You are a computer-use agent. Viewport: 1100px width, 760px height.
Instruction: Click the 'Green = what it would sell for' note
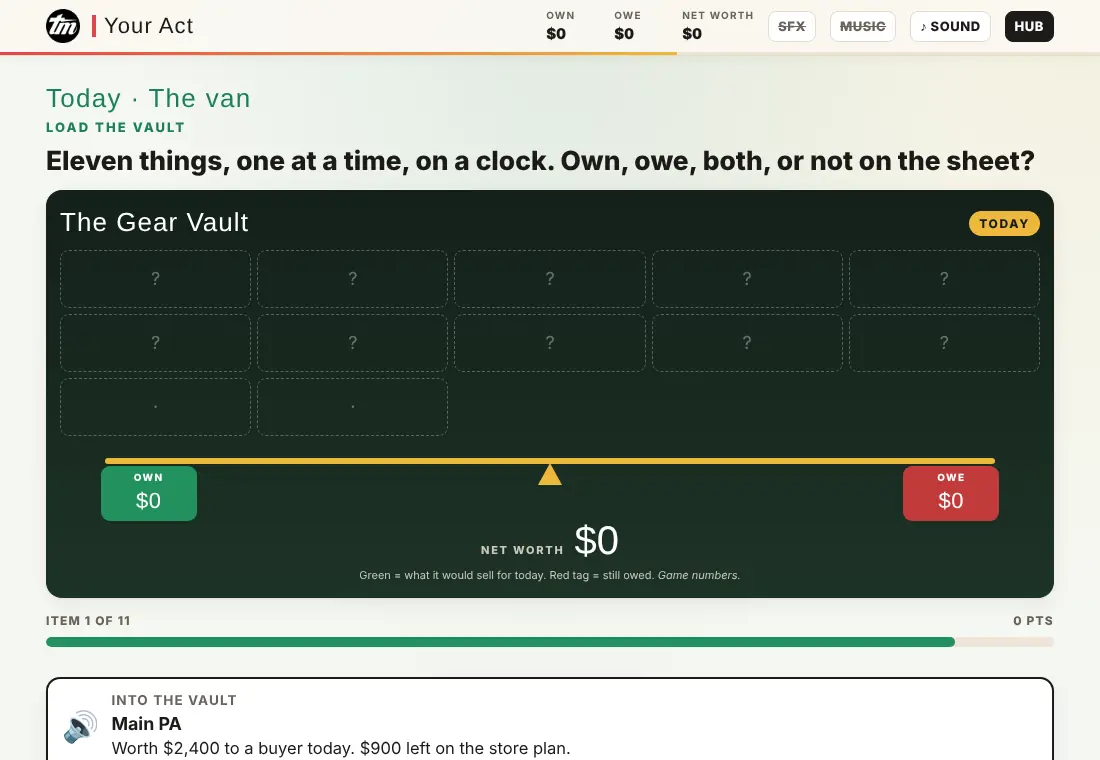[x=549, y=575]
